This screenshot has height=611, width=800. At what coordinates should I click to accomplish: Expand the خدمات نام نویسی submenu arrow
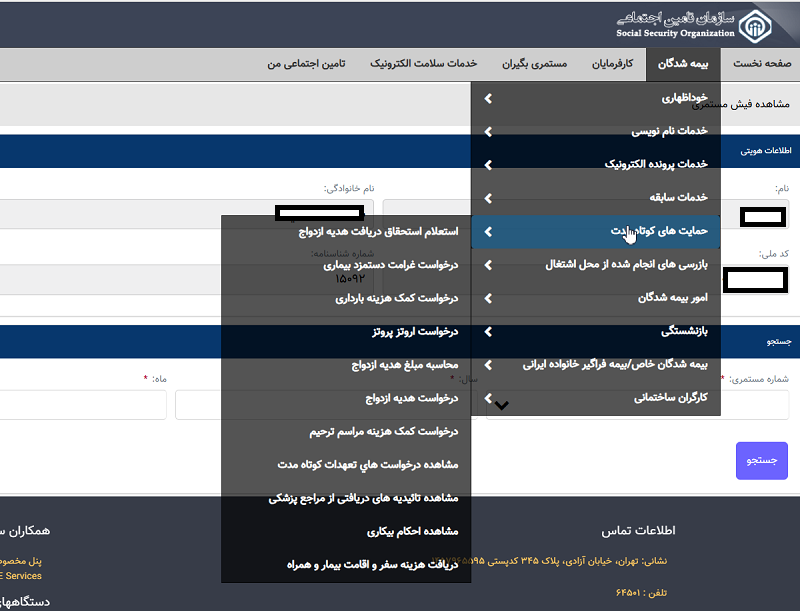(488, 132)
